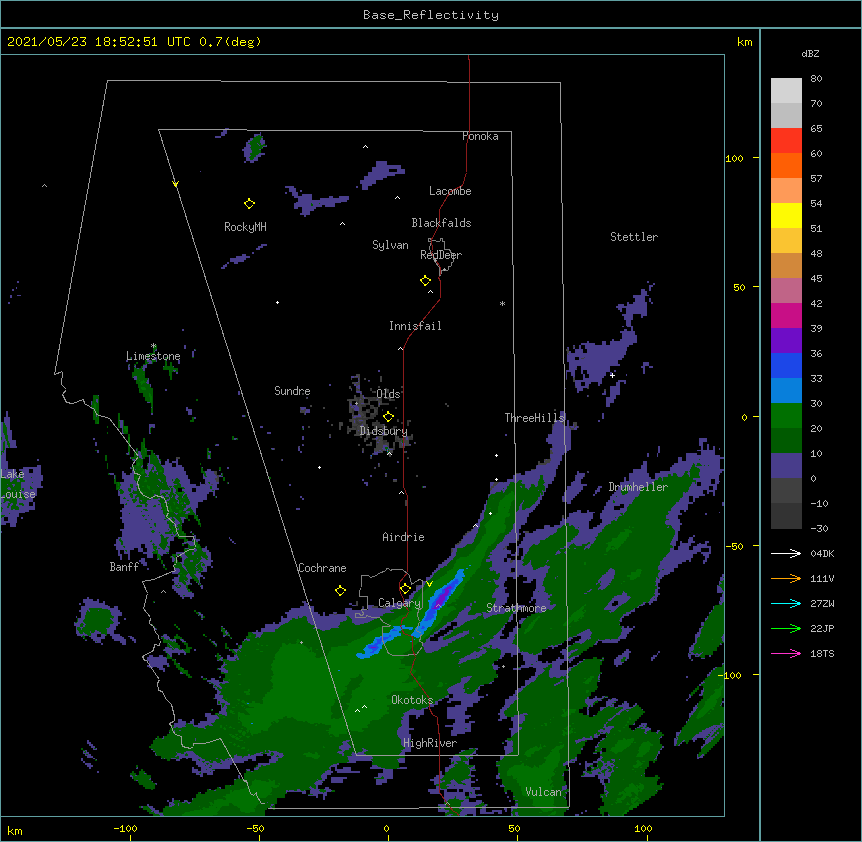862x842 pixels.
Task: Click the cyan 27ZW arrow in legend
Action: pyautogui.click(x=786, y=603)
